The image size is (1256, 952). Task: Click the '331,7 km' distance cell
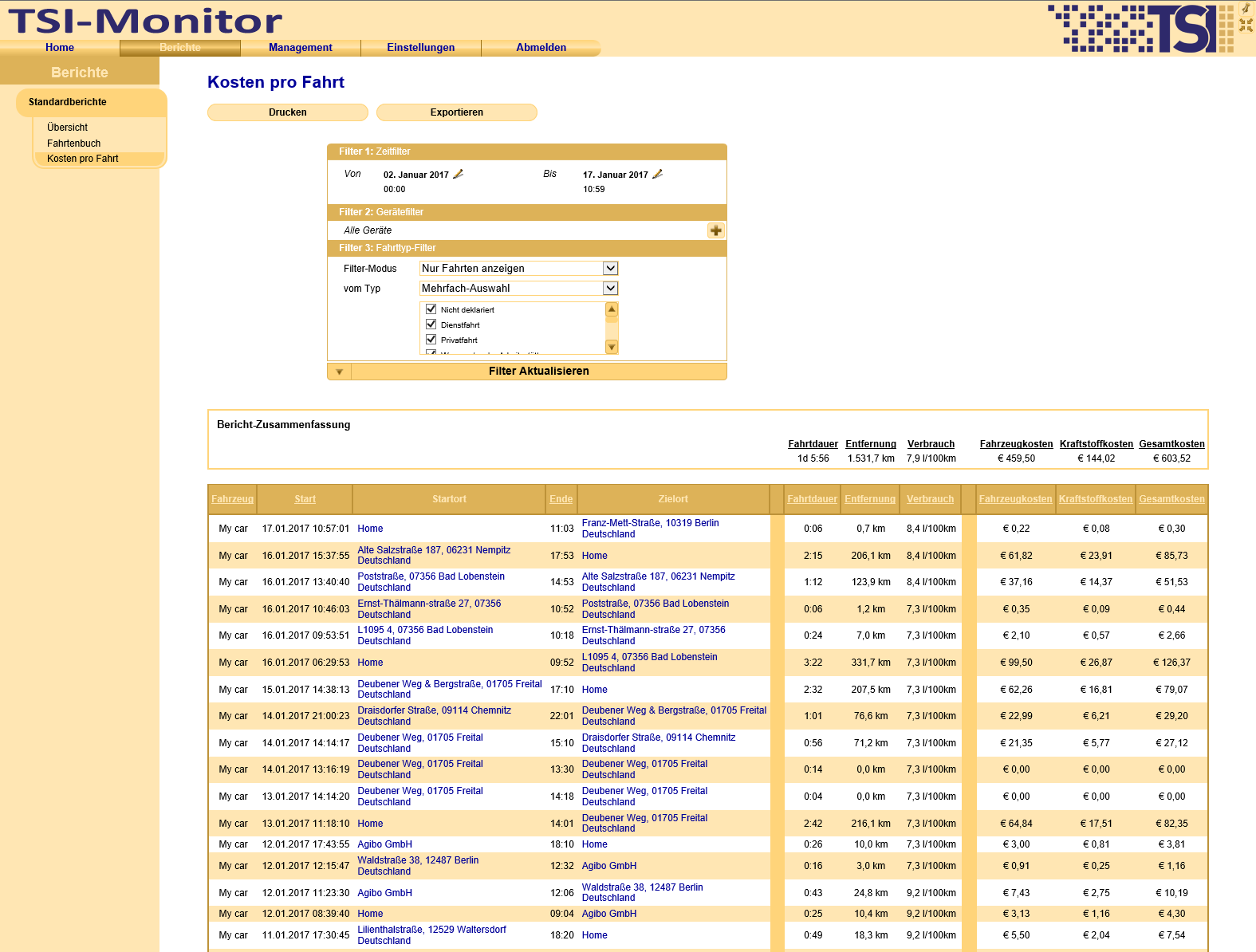pos(871,663)
